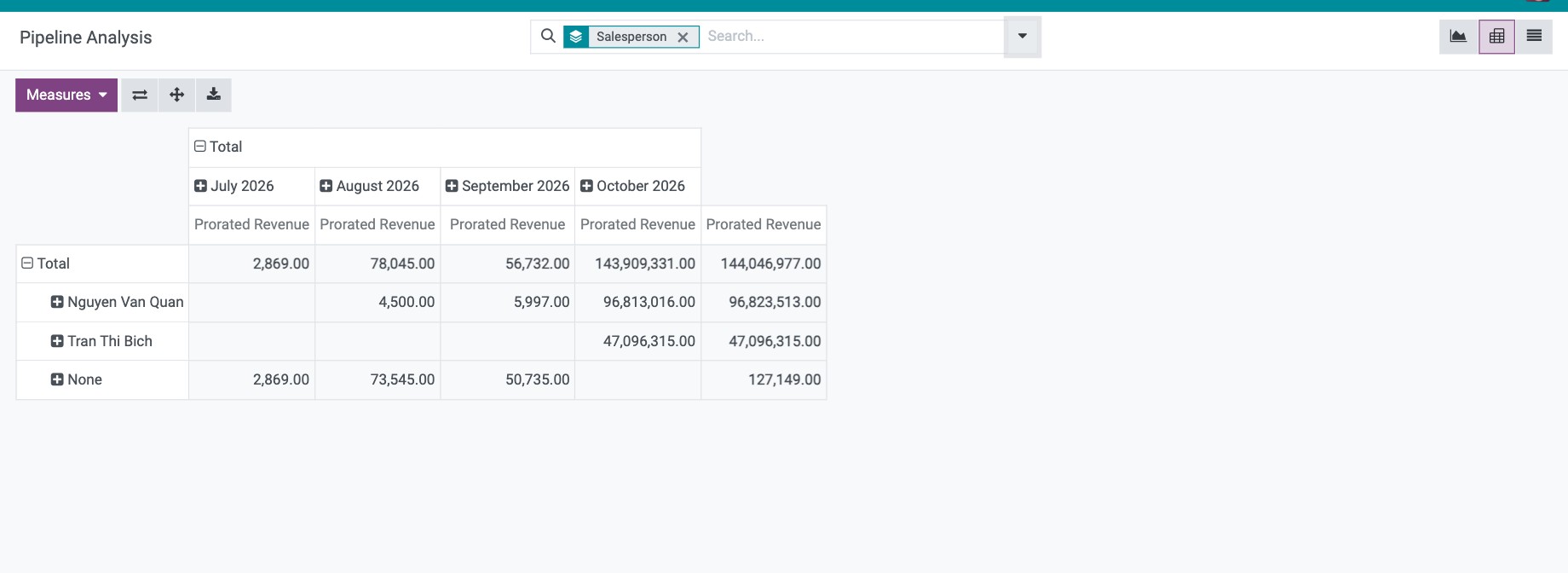Sort by August 2026 Prorated Revenue header
Viewport: 1568px width, 573px height.
point(378,224)
